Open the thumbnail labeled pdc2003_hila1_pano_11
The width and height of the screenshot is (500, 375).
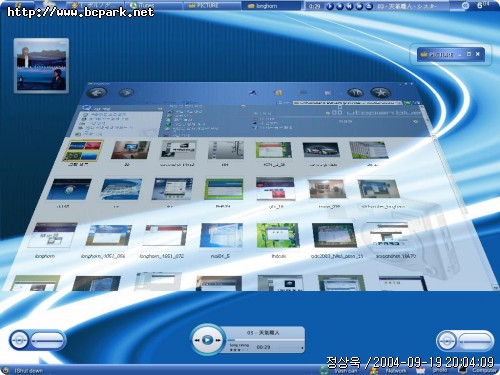[334, 235]
